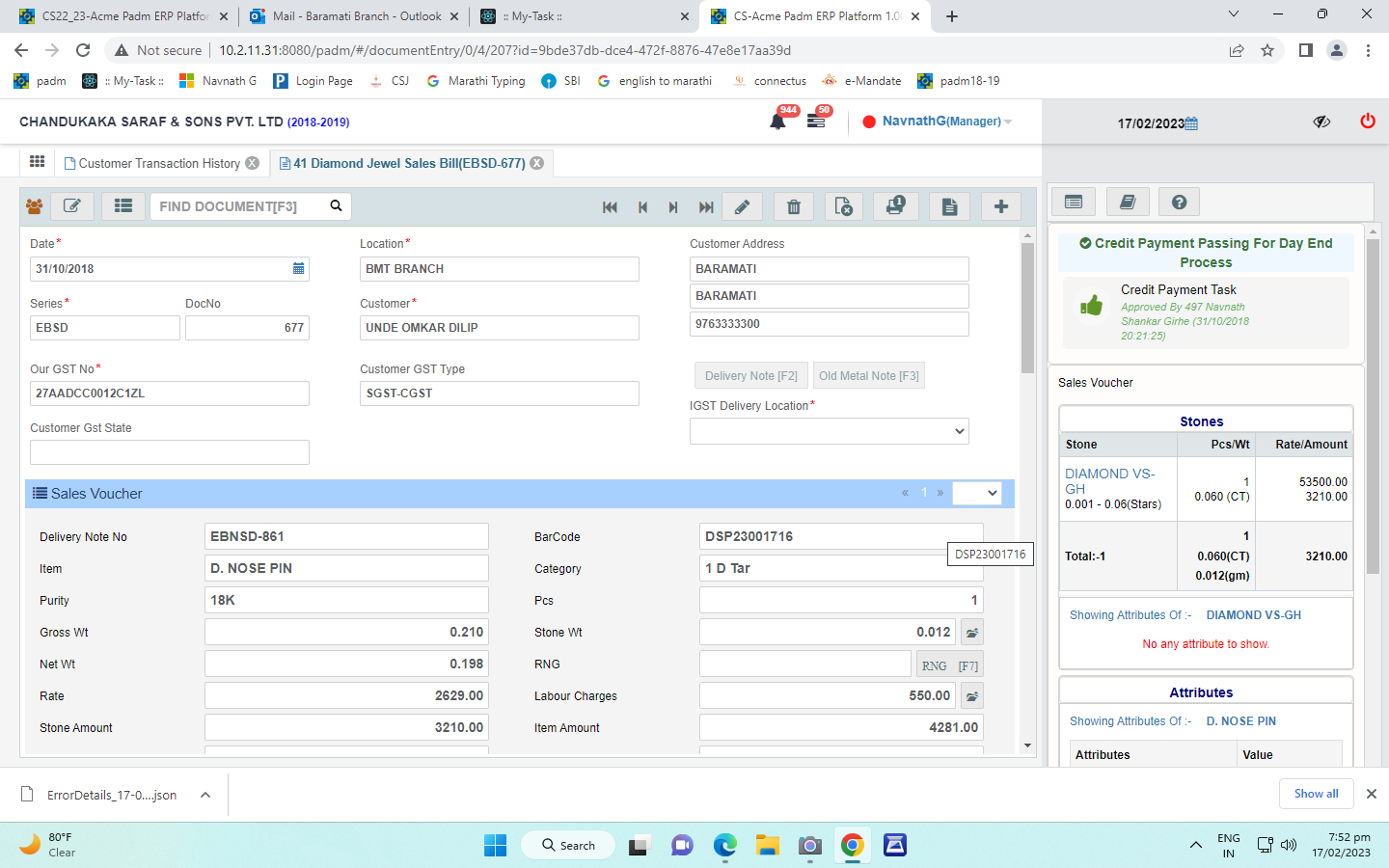Click the Old Metal Note [F3] button
The width and height of the screenshot is (1389, 868).
[x=869, y=376]
